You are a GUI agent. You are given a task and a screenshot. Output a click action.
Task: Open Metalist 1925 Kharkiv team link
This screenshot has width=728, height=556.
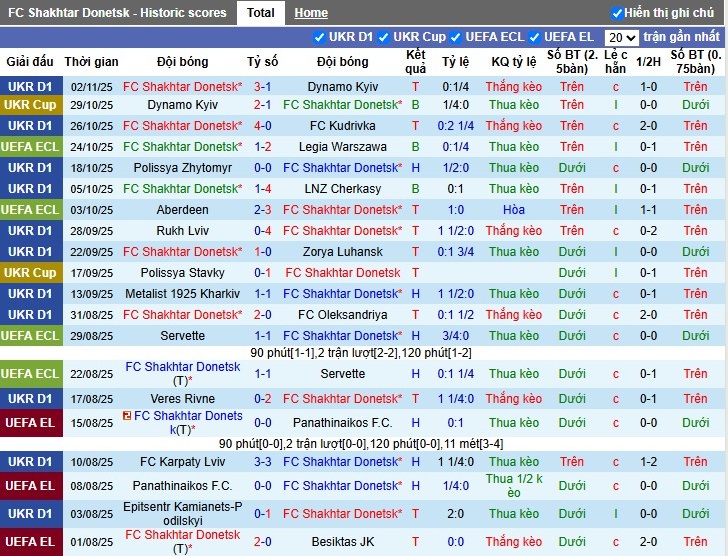(x=182, y=294)
